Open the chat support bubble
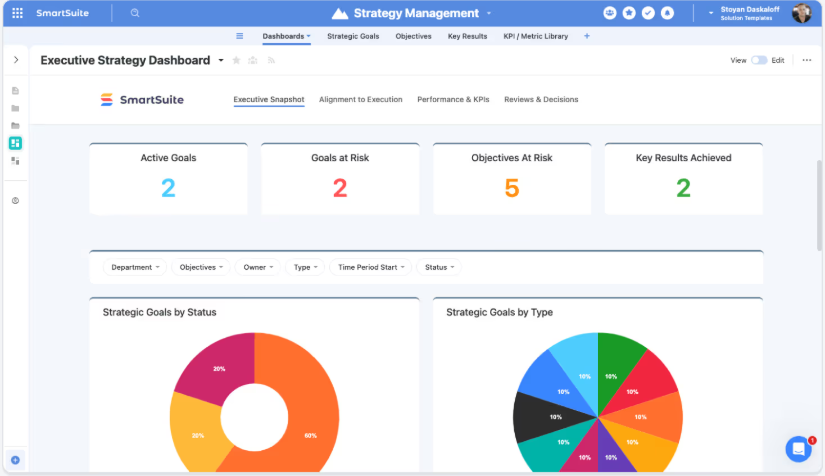Image resolution: width=825 pixels, height=476 pixels. (799, 449)
